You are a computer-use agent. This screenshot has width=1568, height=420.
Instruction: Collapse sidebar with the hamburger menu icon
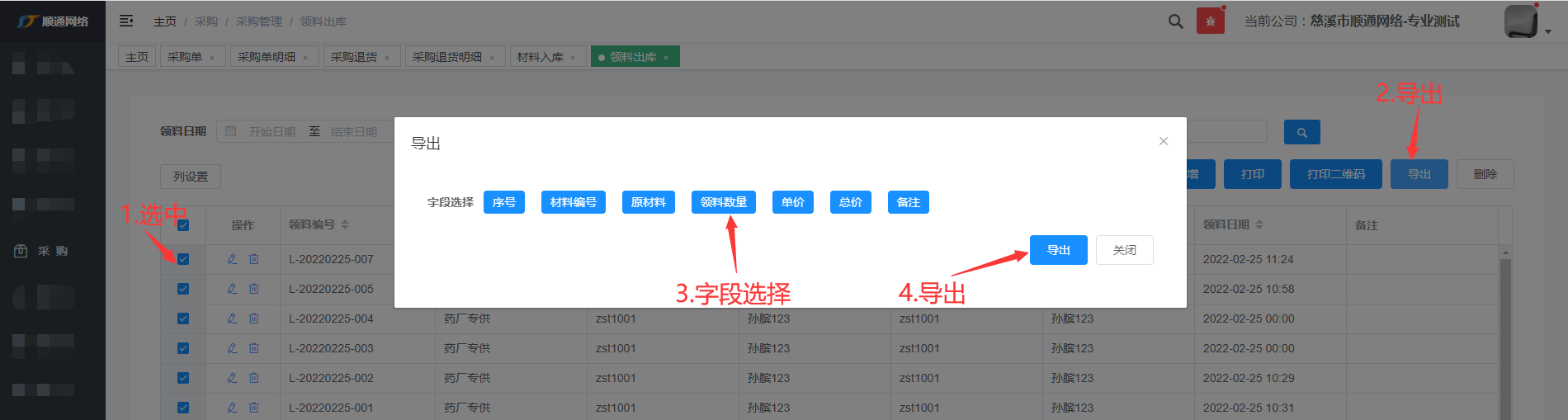pos(126,21)
